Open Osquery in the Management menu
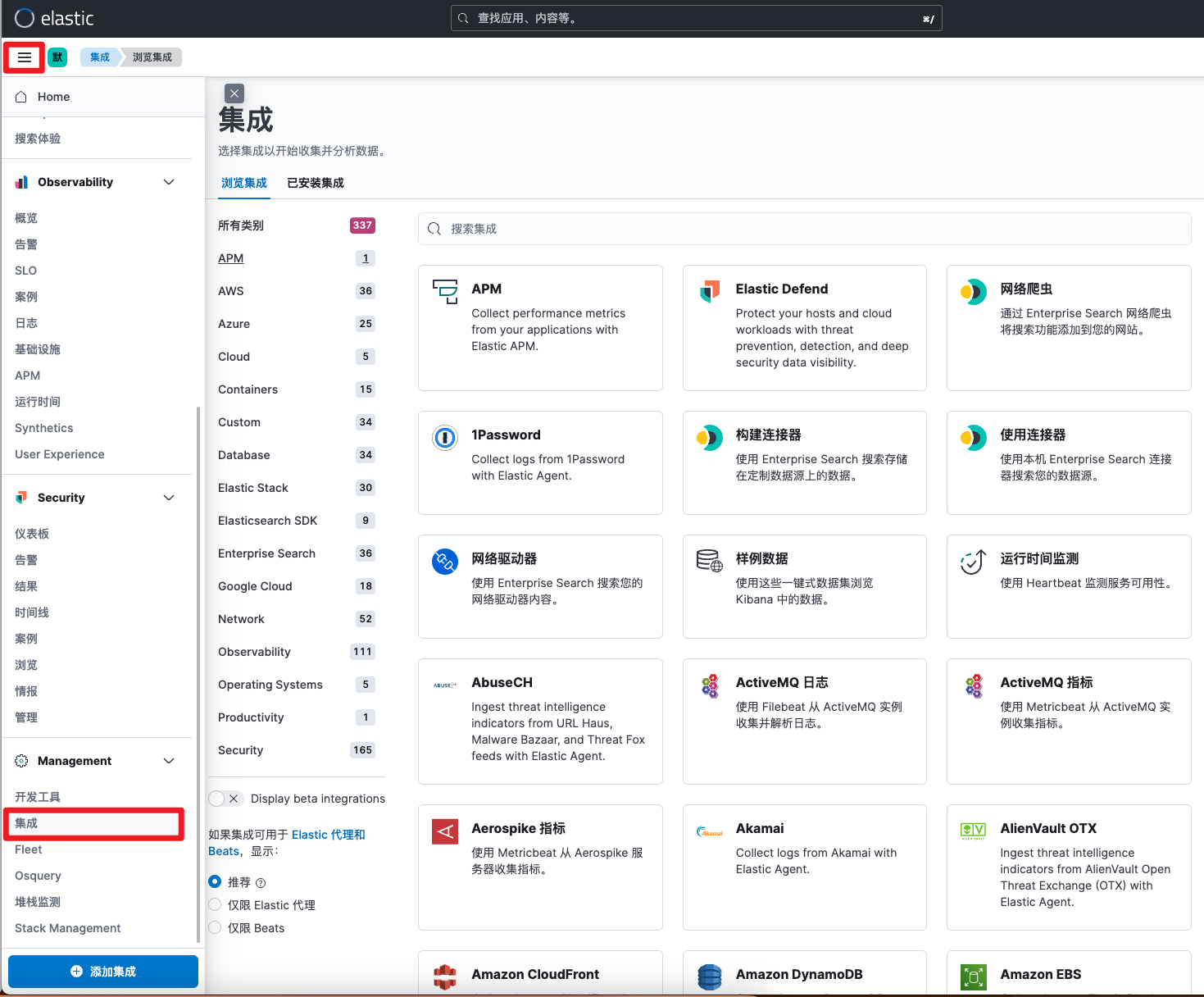Image resolution: width=1204 pixels, height=997 pixels. coord(38,876)
